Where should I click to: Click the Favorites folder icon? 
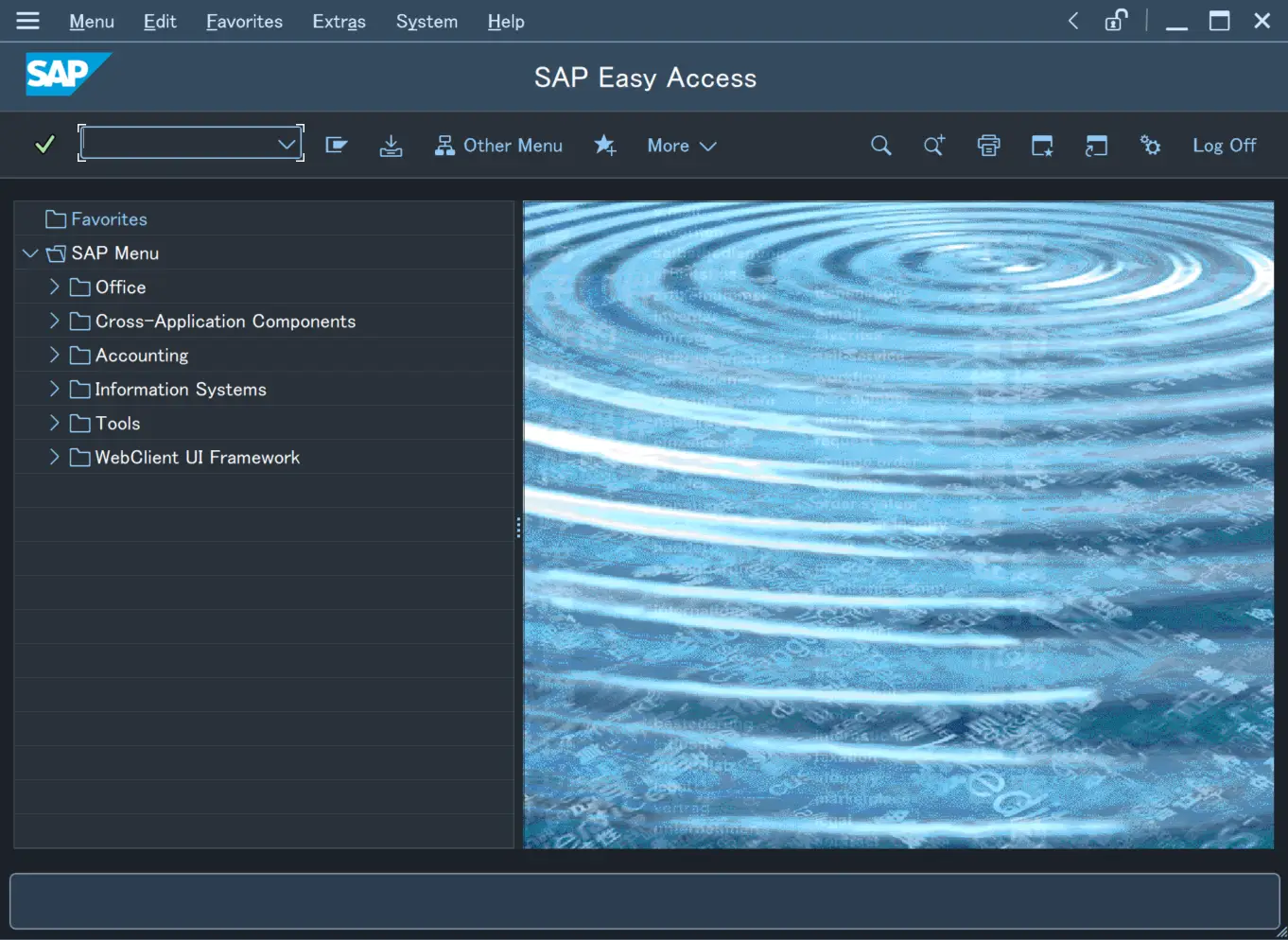[56, 218]
